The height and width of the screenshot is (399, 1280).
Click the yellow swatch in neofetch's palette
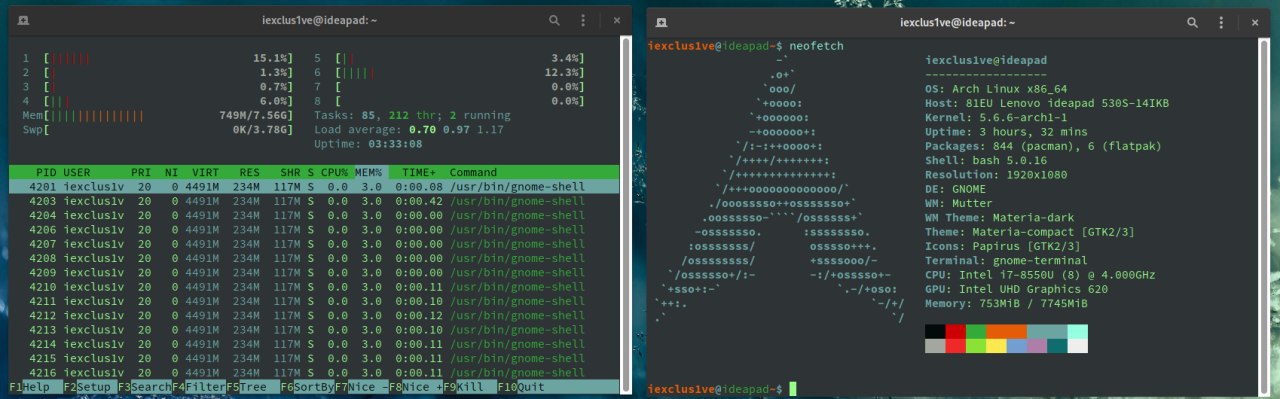[996, 346]
